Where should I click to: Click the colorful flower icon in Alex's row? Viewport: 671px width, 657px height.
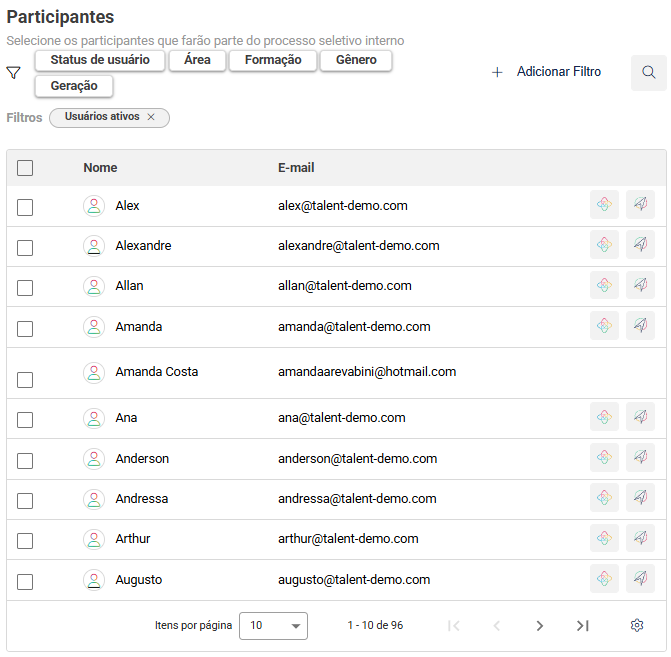coord(604,205)
